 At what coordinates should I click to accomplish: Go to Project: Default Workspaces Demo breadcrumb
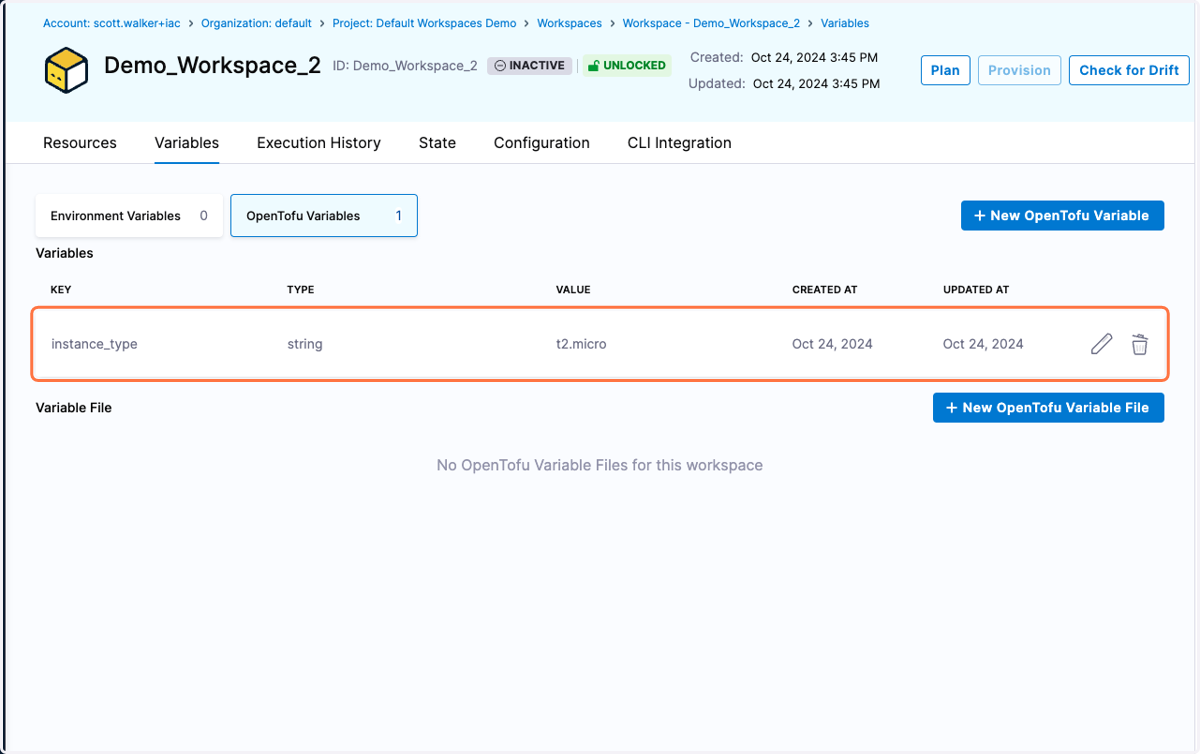click(x=425, y=23)
